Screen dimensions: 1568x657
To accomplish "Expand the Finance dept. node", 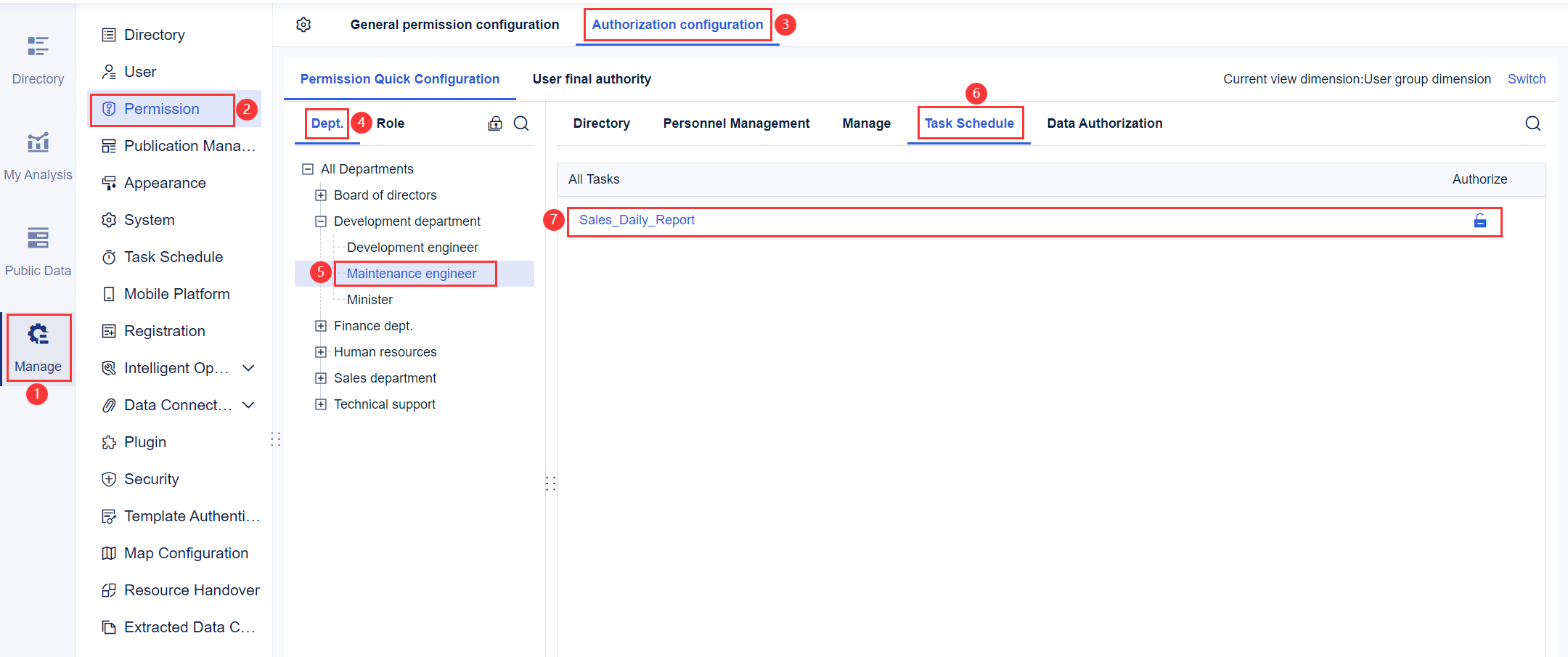I will coord(321,325).
